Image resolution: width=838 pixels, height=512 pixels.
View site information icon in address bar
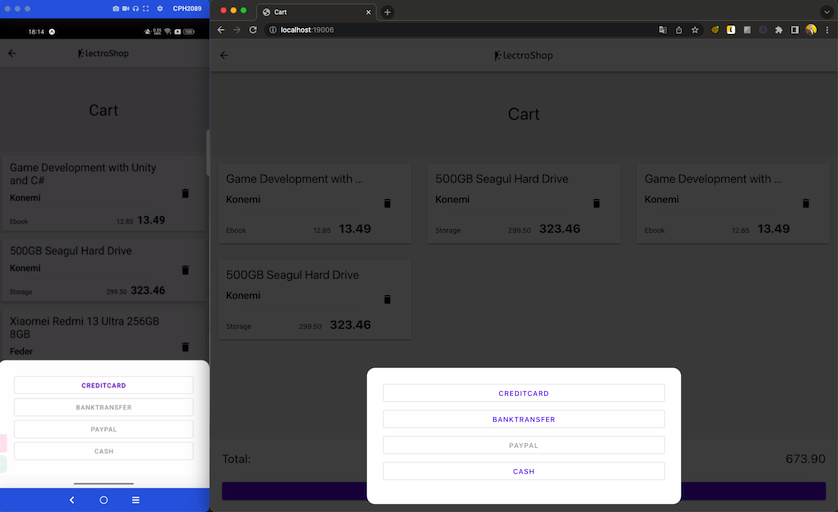click(x=273, y=30)
